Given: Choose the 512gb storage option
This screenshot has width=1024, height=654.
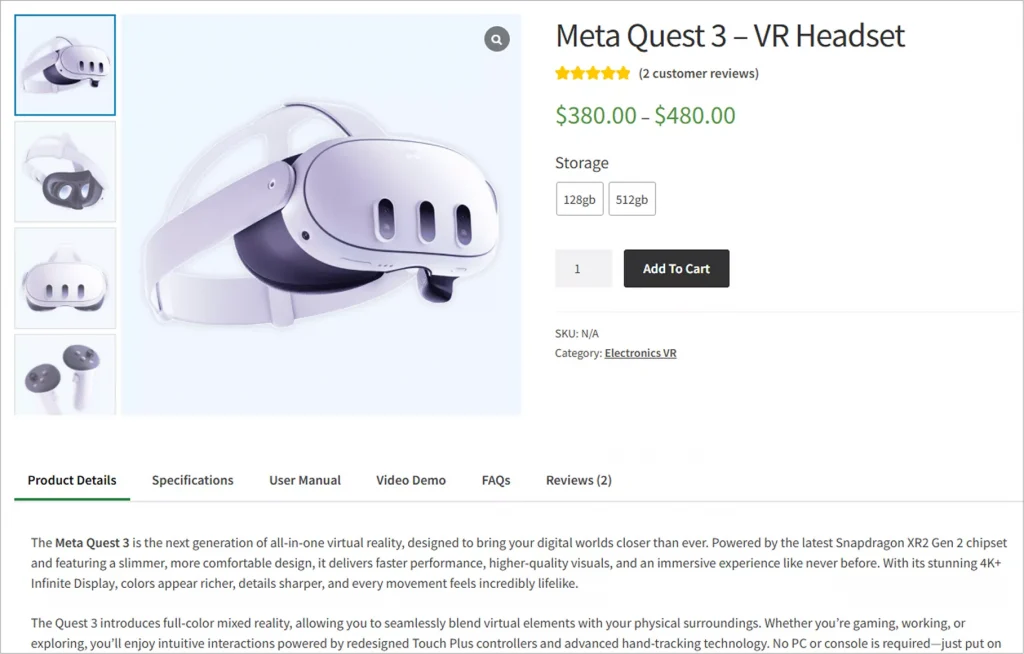Looking at the screenshot, I should (x=632, y=199).
